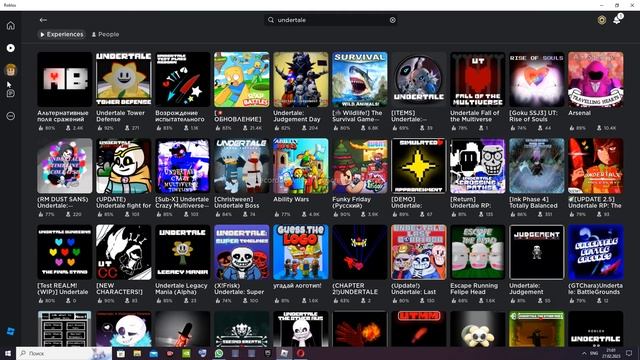Open the Windows notification center
640x360 pixels.
[629, 353]
